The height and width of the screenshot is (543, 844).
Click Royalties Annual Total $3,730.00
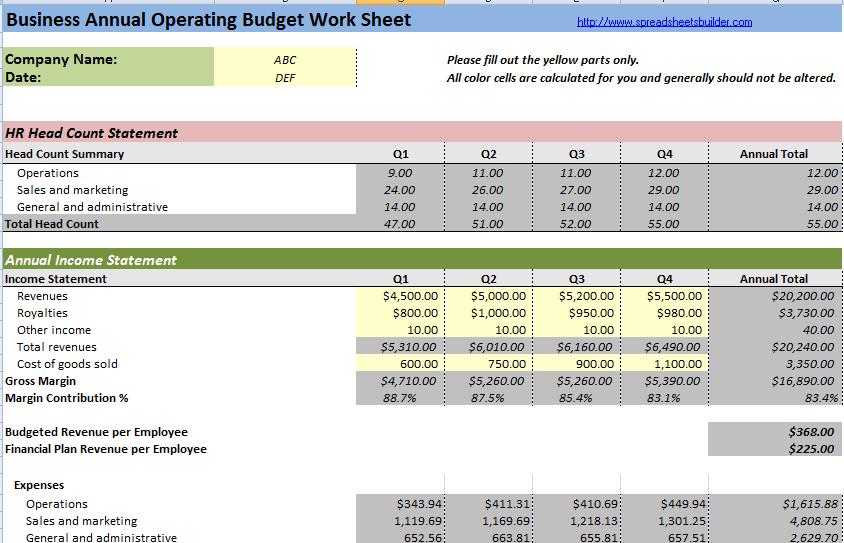(775, 313)
